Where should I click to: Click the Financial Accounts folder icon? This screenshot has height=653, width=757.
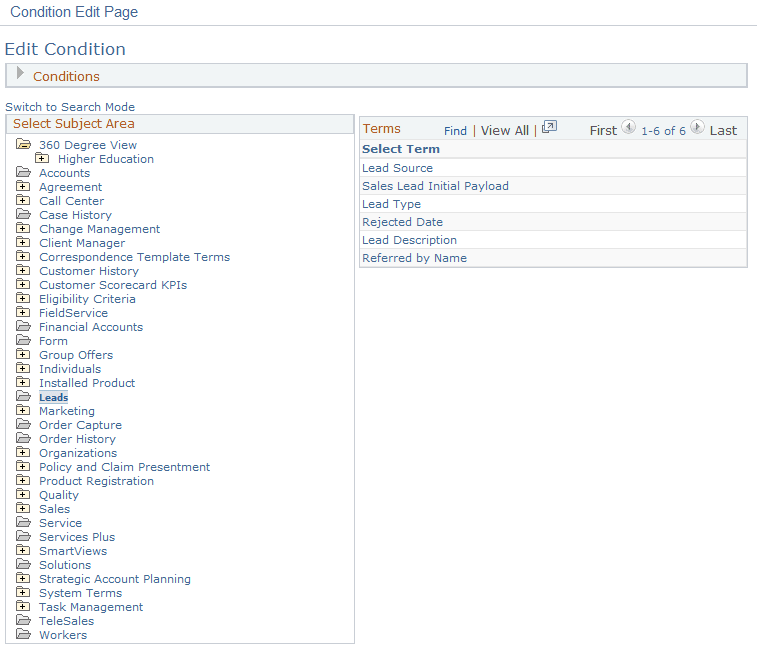tap(23, 326)
